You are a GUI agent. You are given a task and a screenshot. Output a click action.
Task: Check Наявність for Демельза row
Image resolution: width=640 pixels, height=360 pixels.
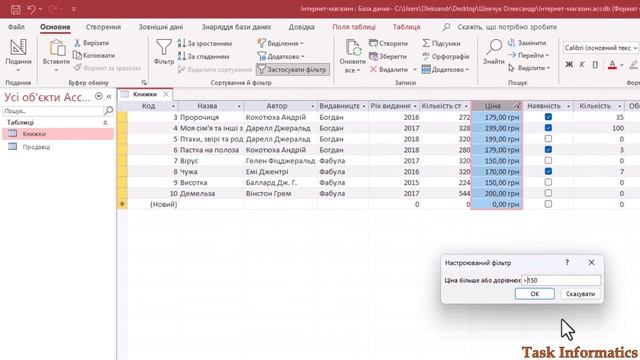click(x=548, y=193)
